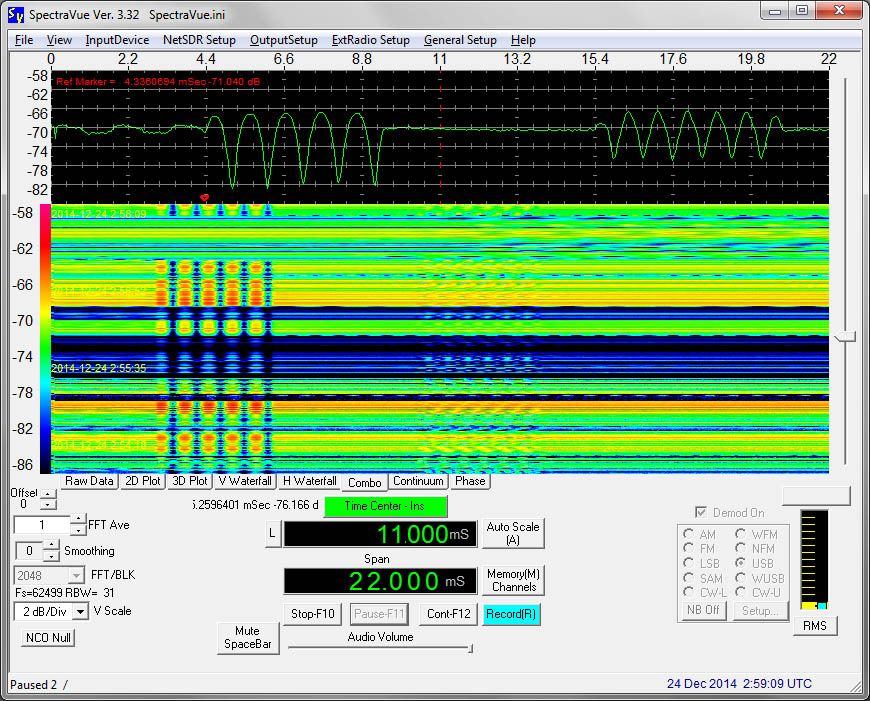Click the Record(R) button
This screenshot has height=701, width=870.
[511, 614]
